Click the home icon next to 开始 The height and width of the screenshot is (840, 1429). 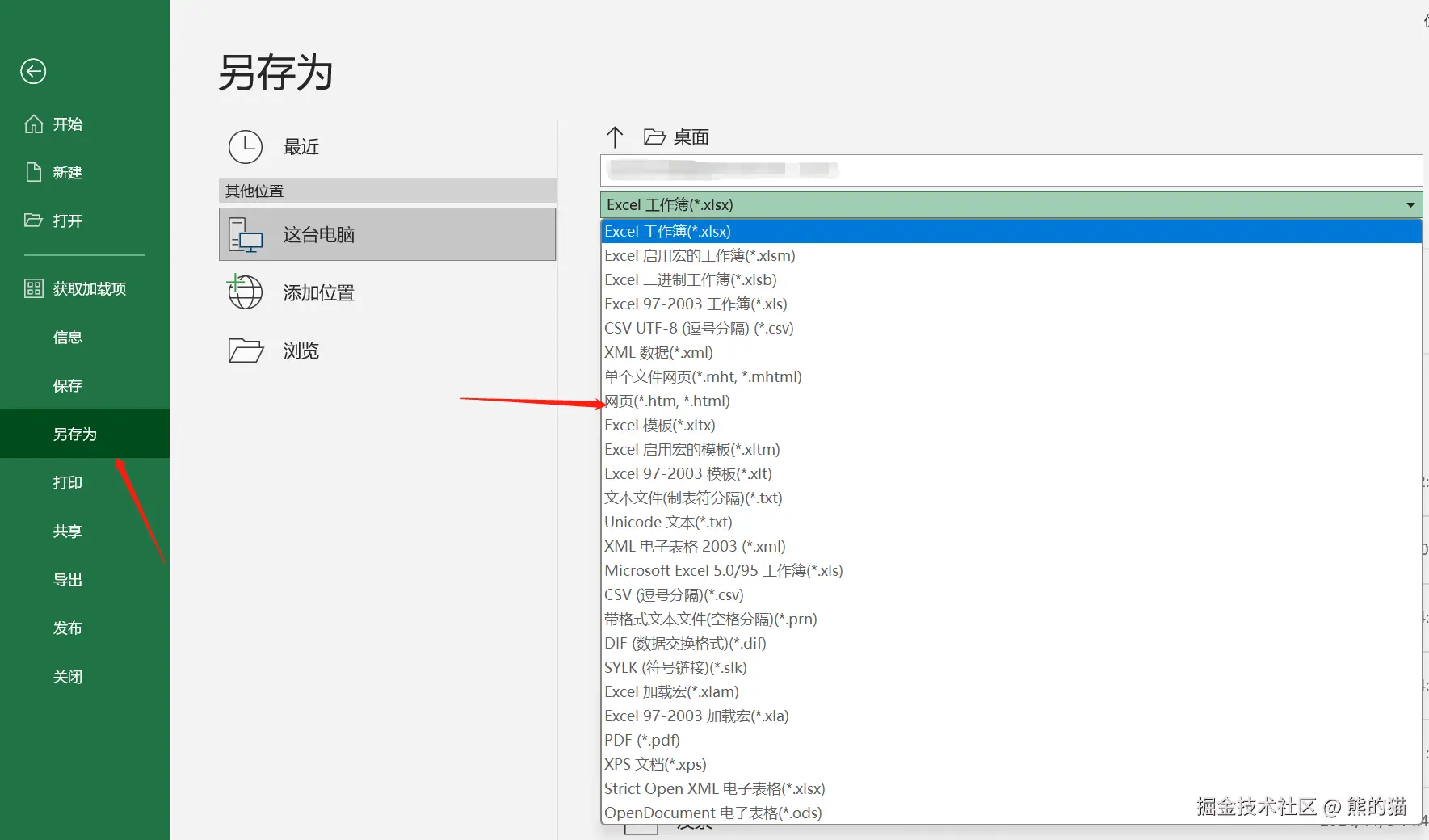tap(34, 124)
